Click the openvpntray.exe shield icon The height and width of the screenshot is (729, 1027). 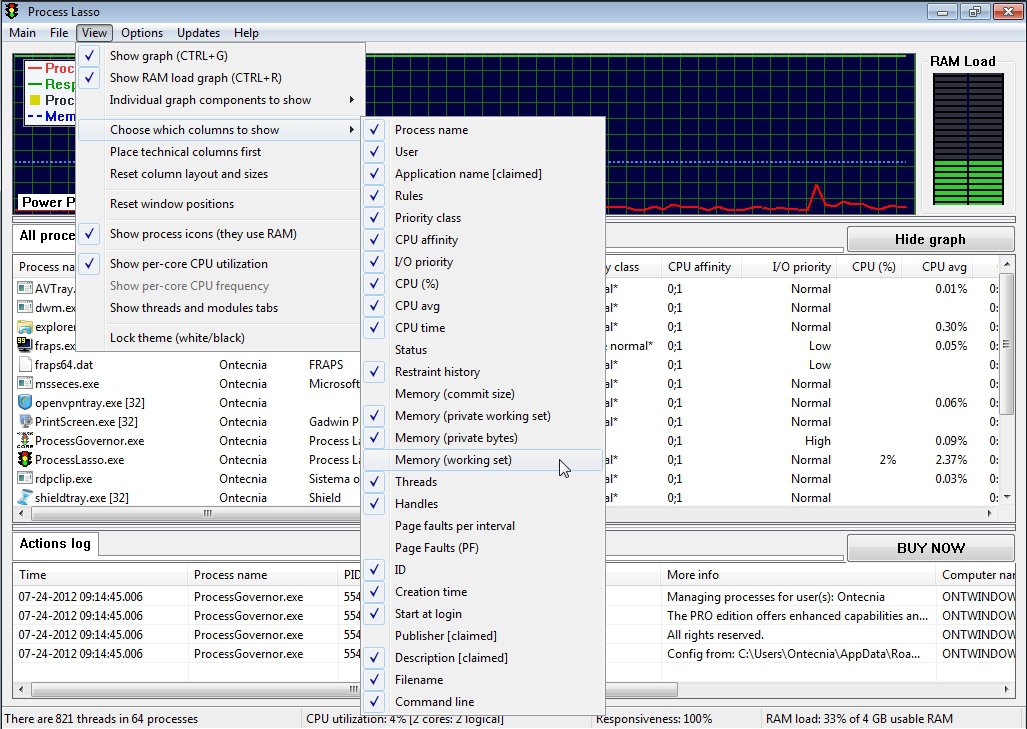(25, 402)
